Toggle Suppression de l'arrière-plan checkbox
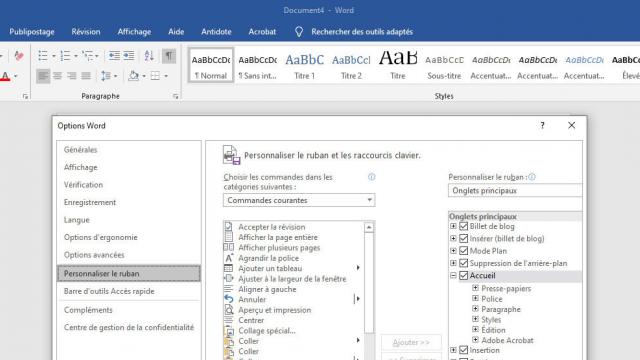Screen dimensions: 640x360 pos(463,263)
